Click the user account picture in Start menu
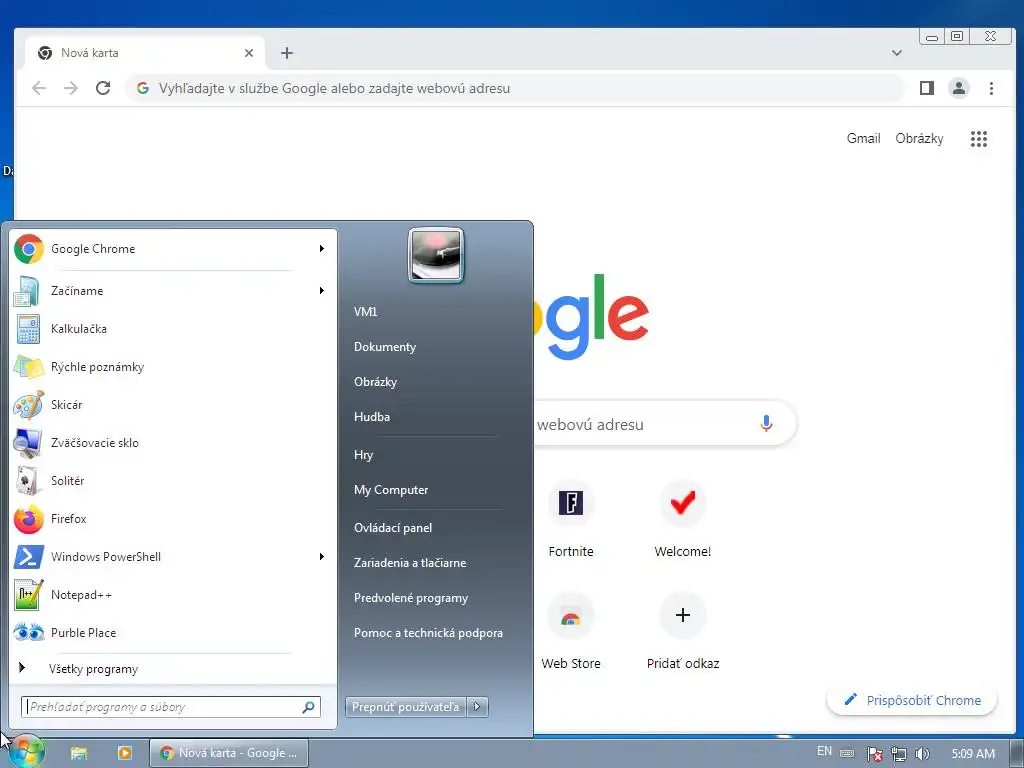 436,255
